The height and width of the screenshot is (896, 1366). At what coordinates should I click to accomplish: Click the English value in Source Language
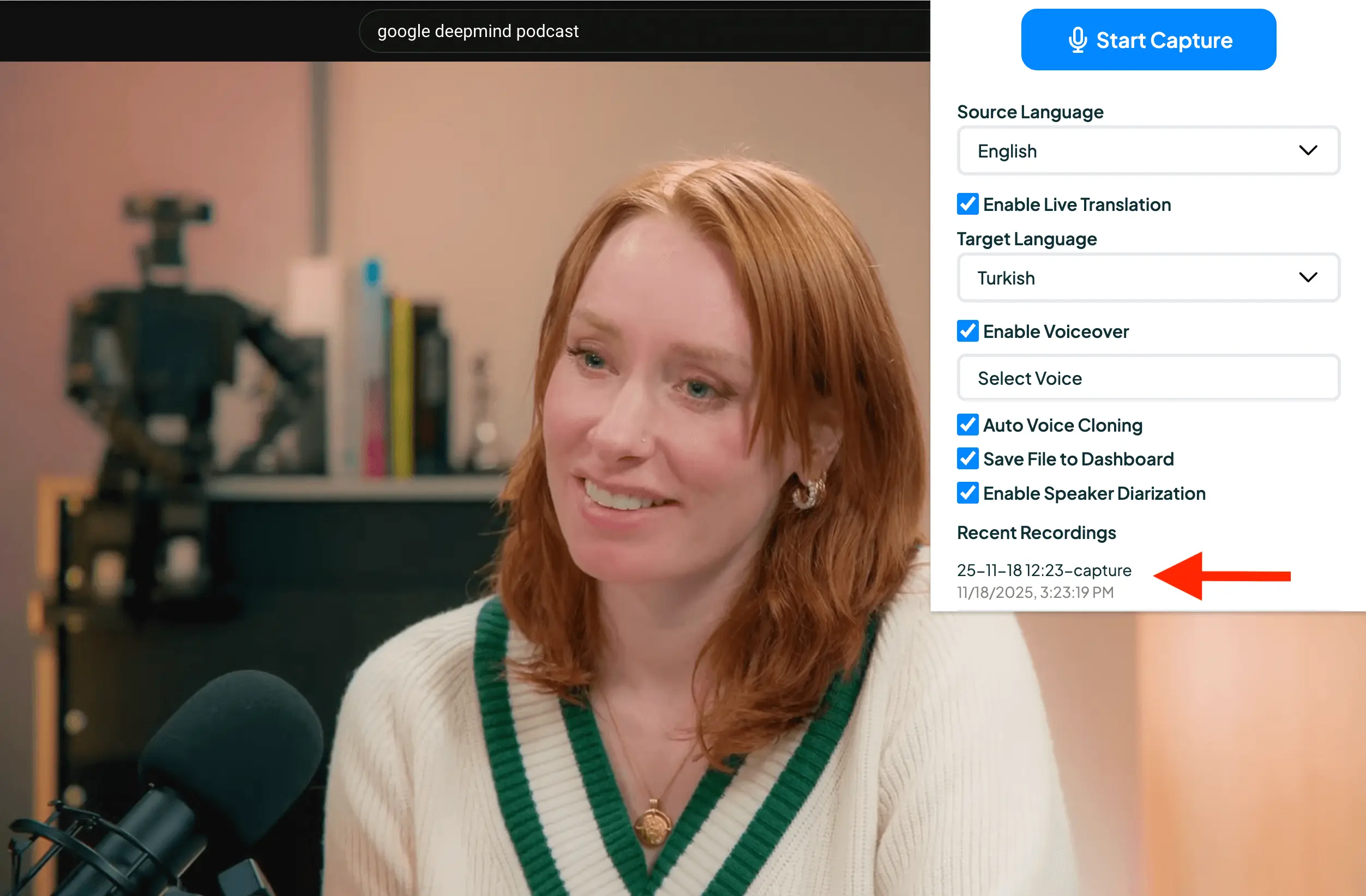[1007, 150]
